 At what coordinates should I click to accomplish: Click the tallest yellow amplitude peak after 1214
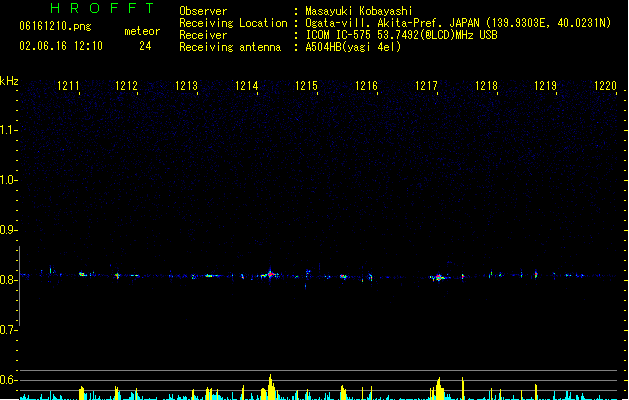click(x=271, y=387)
